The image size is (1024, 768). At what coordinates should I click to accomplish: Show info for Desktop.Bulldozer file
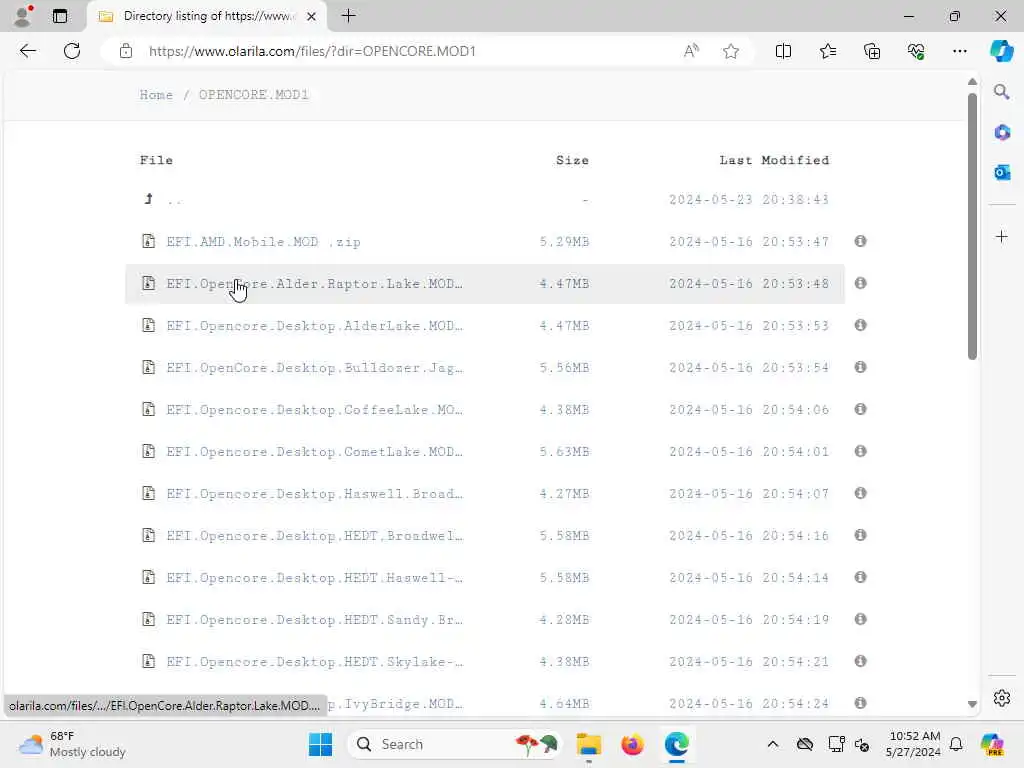point(860,367)
